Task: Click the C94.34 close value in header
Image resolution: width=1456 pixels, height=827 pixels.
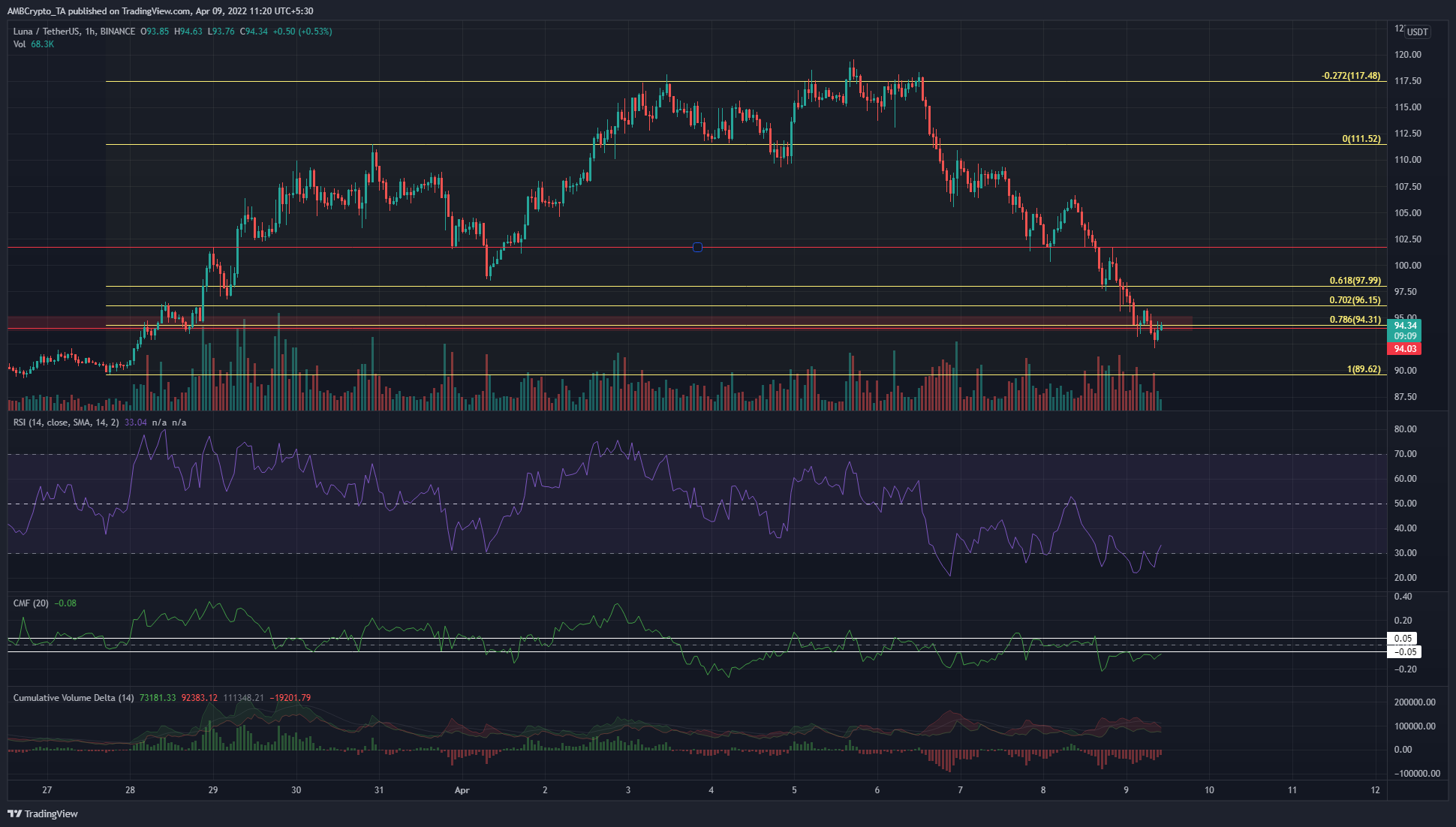Action: (x=254, y=32)
